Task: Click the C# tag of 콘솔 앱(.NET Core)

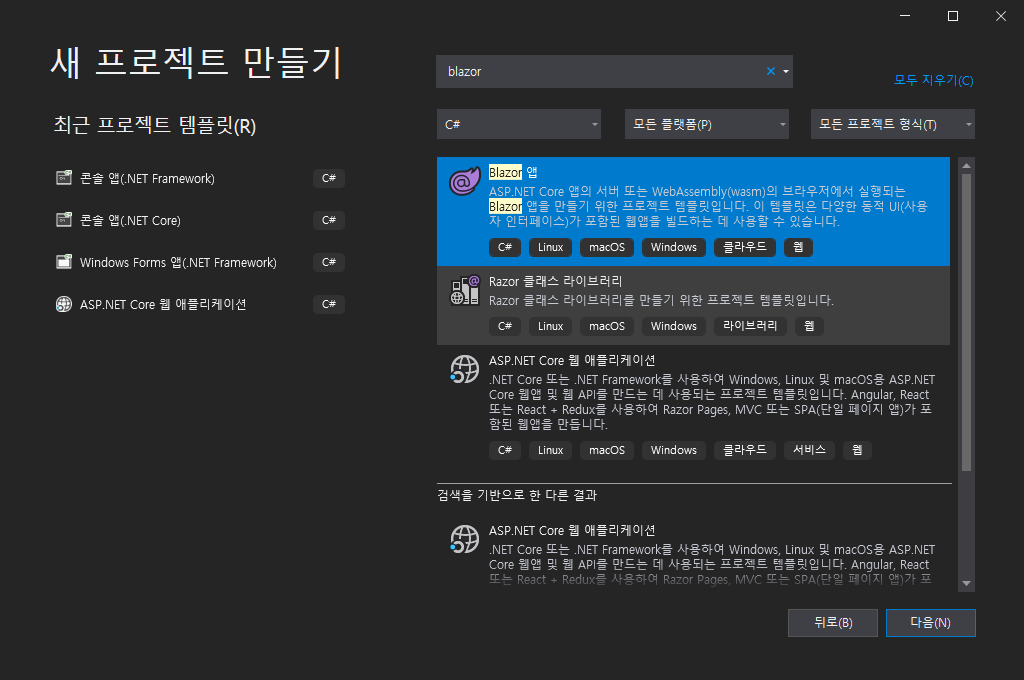Action: pyautogui.click(x=328, y=220)
